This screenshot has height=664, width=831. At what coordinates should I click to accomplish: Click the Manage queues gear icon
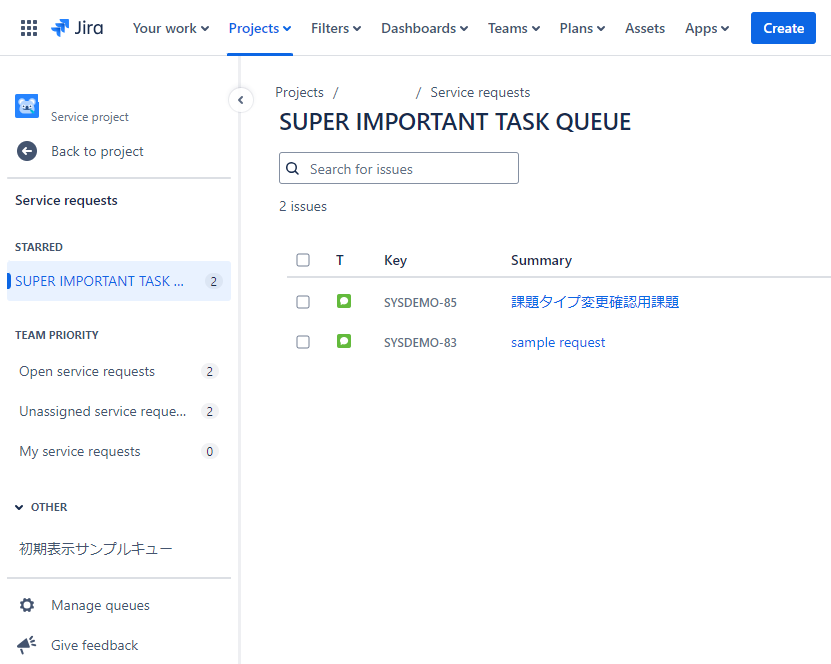[27, 605]
